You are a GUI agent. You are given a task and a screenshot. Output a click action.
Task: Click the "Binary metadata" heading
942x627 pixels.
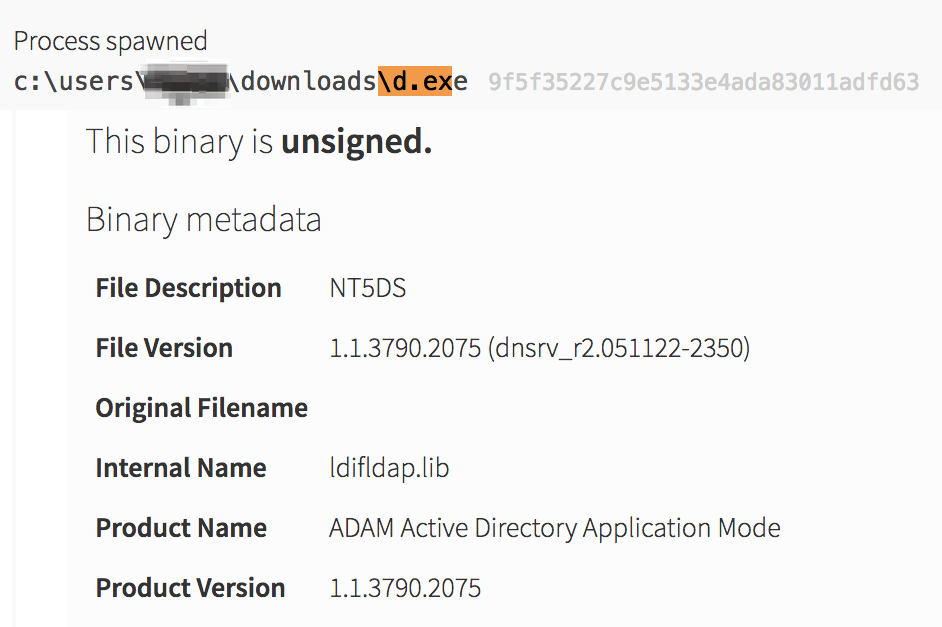coord(204,219)
